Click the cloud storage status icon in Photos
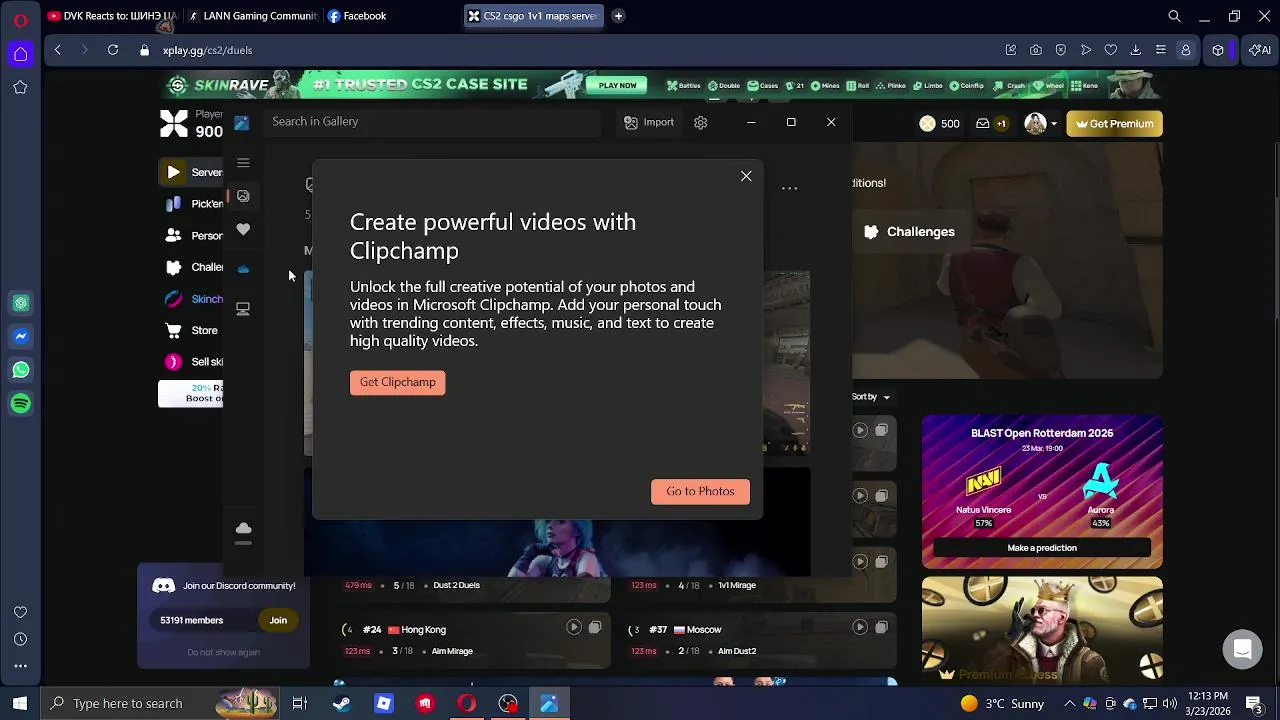The image size is (1280, 720). [243, 529]
